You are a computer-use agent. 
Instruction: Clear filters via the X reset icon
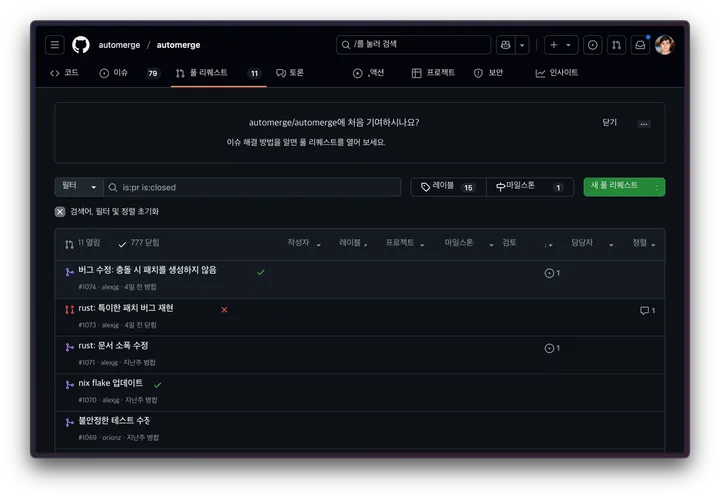pos(60,212)
